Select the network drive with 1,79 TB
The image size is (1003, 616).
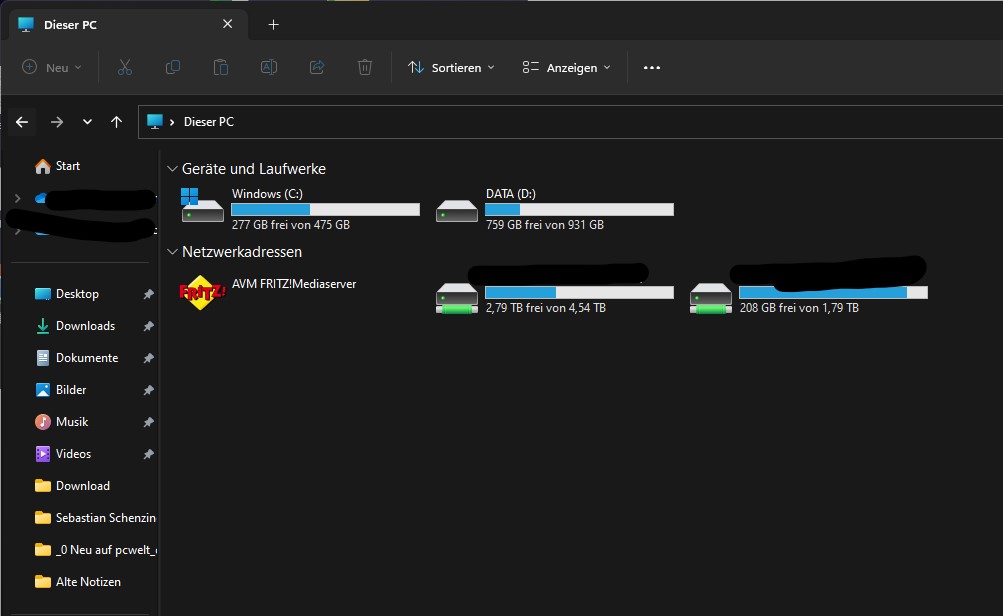pyautogui.click(x=711, y=298)
